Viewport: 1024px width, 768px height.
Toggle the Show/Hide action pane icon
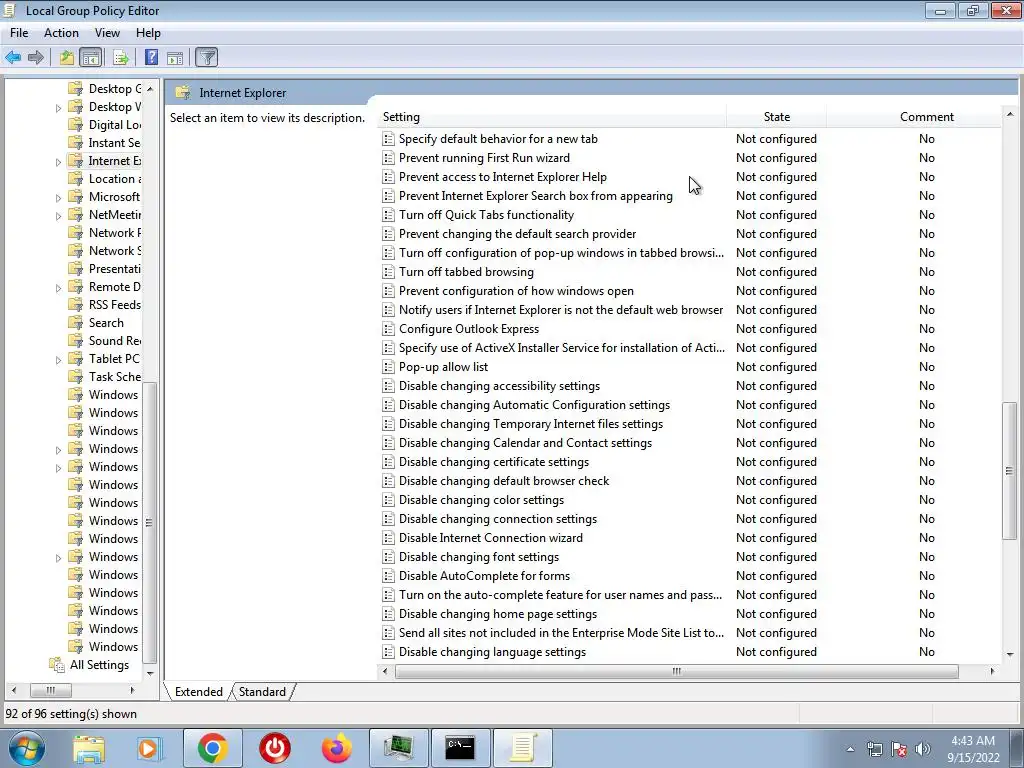pos(175,57)
